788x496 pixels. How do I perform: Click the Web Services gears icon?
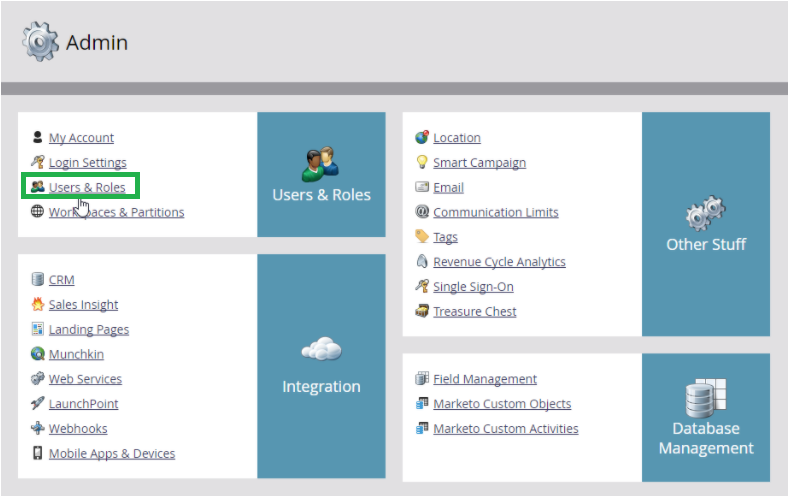pyautogui.click(x=37, y=378)
